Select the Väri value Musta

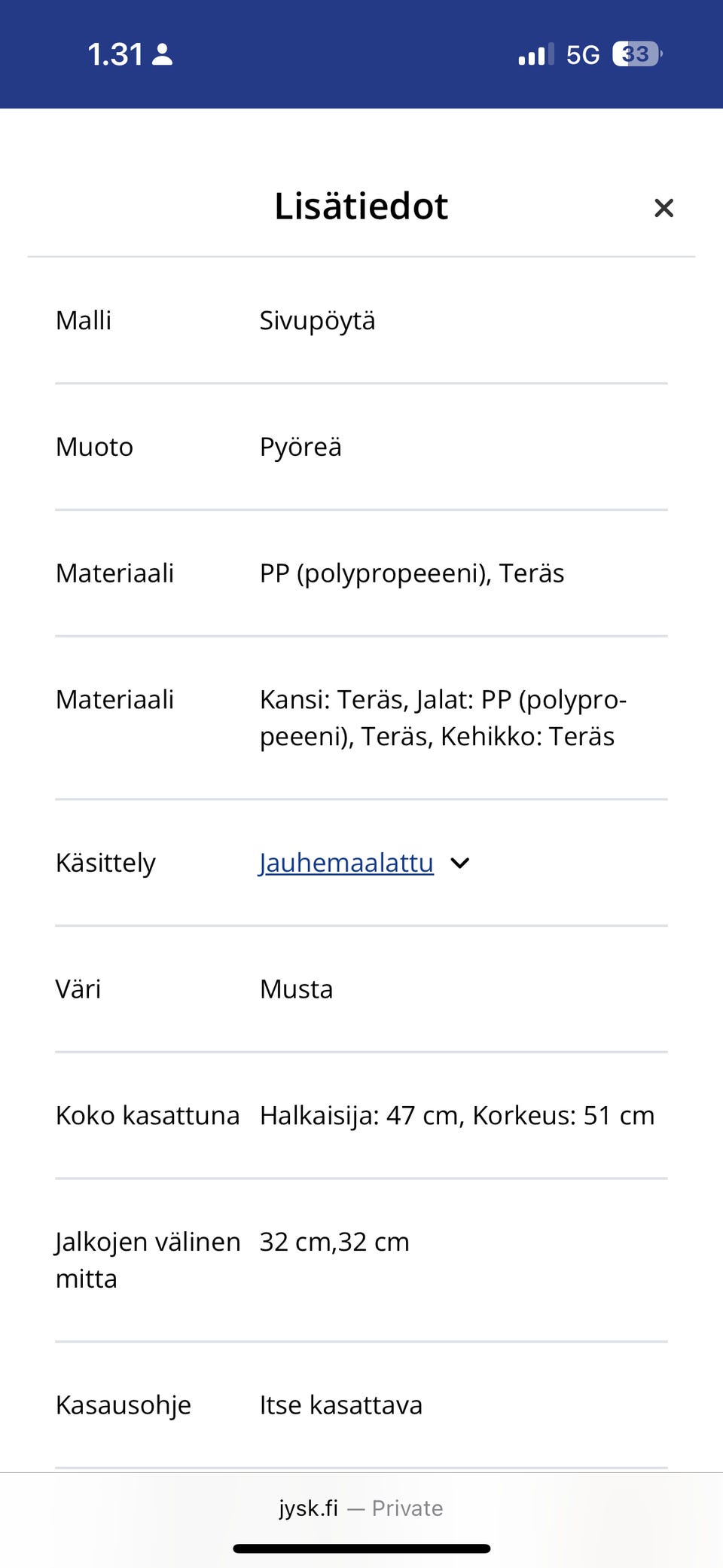[295, 989]
